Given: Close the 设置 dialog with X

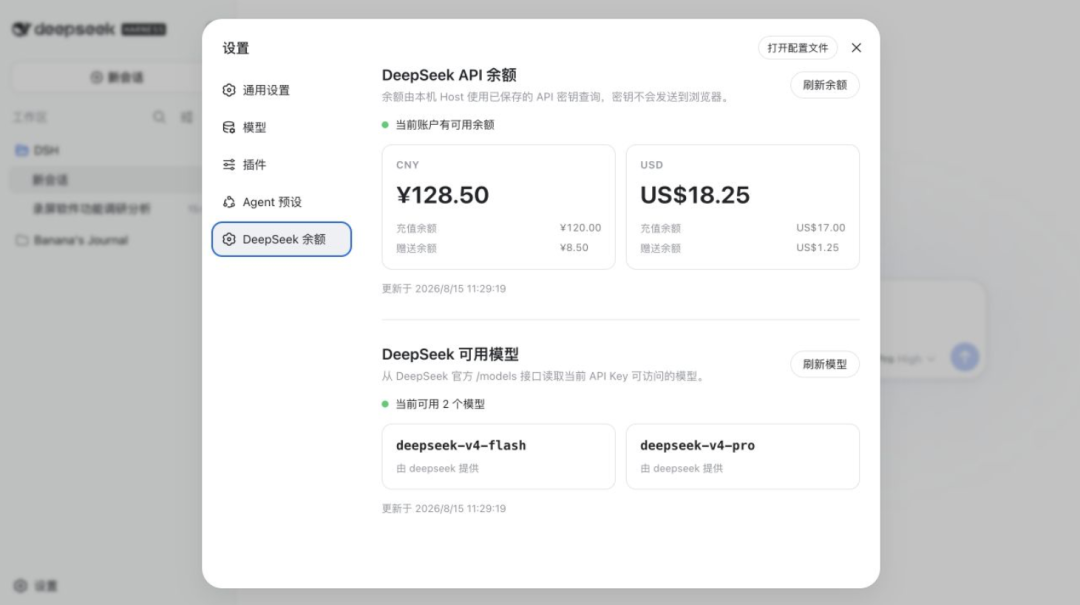Looking at the screenshot, I should [856, 48].
